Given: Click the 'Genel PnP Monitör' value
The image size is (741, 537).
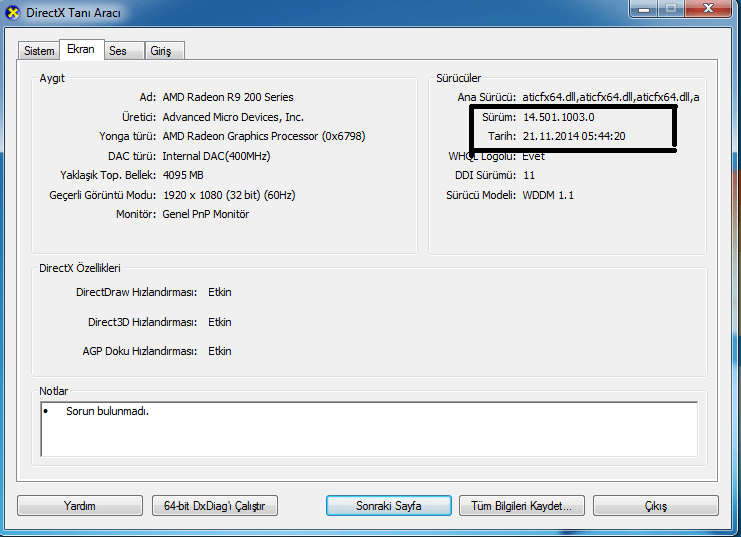Looking at the screenshot, I should point(206,214).
